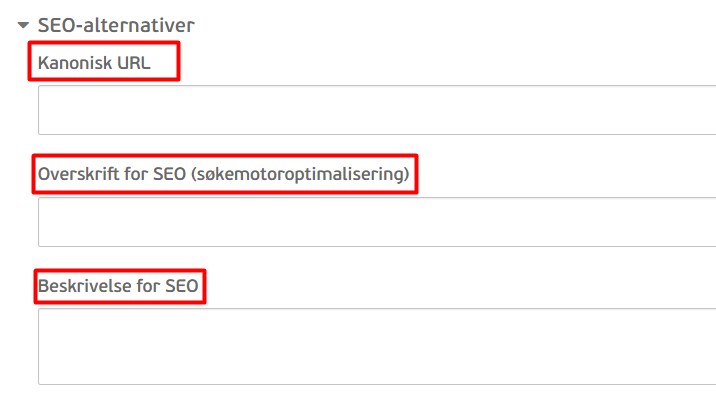Focus the Overskrift for SEO input field

coord(377,222)
